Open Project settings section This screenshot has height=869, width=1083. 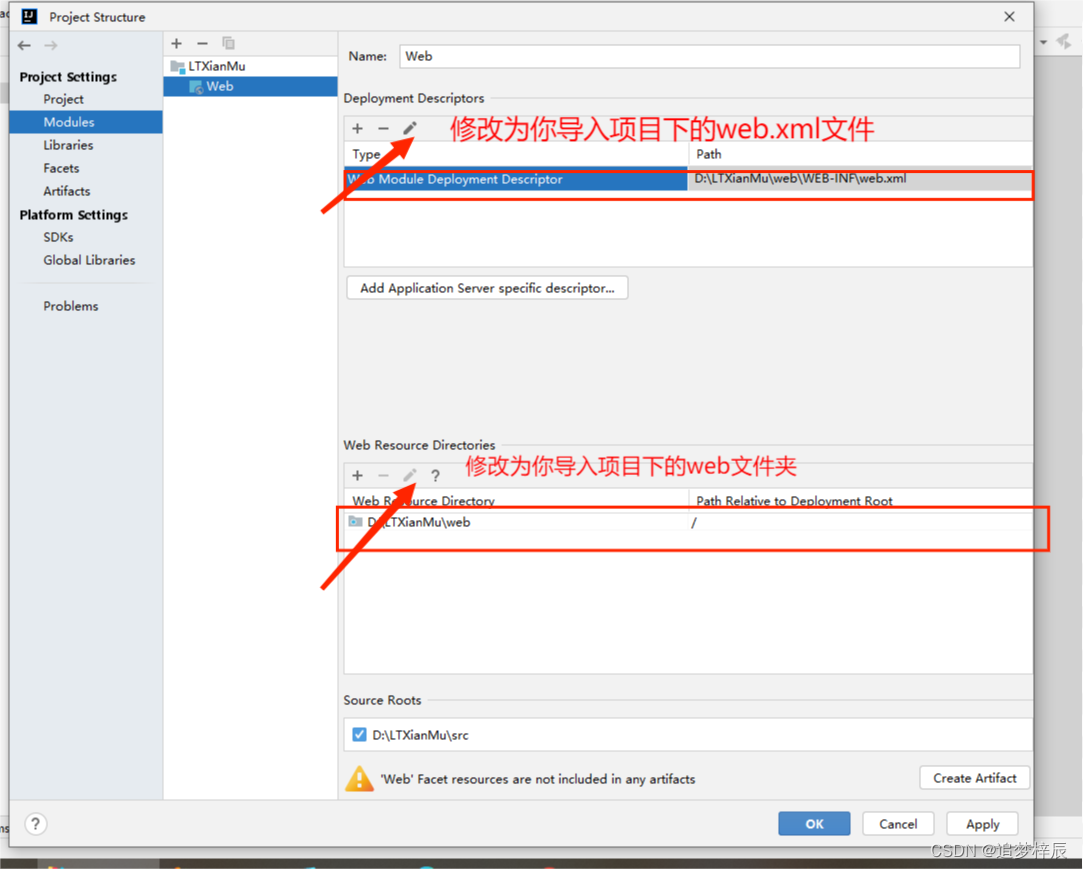tap(64, 99)
